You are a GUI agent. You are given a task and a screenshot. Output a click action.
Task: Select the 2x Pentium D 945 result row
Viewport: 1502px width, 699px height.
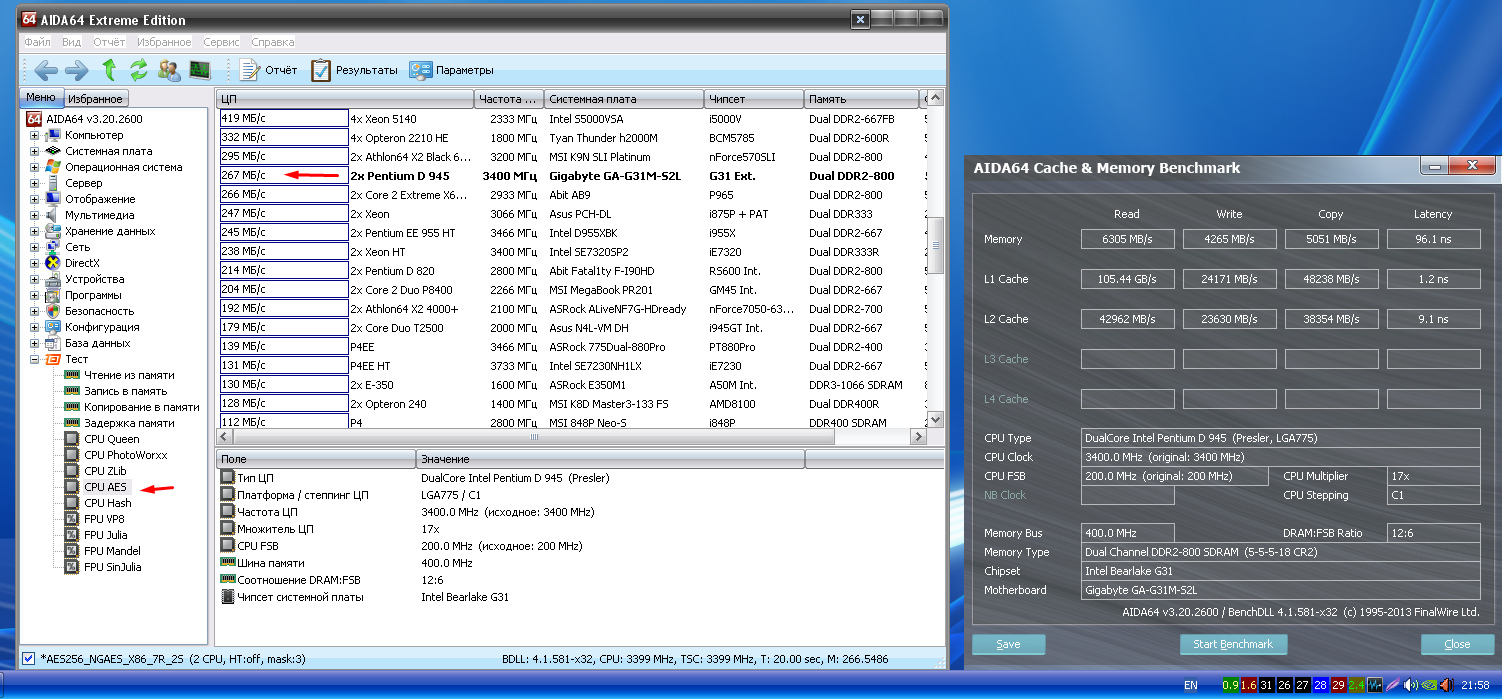[x=572, y=176]
